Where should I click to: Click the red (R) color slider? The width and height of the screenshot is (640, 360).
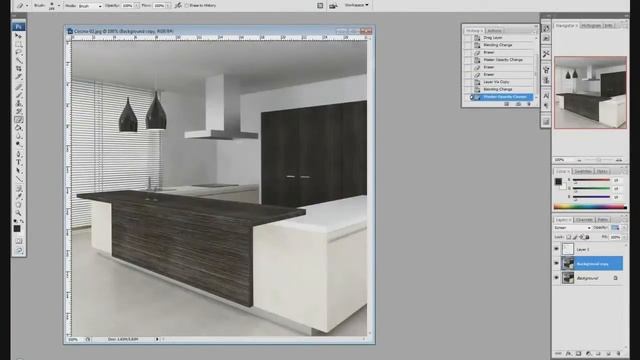tap(591, 180)
